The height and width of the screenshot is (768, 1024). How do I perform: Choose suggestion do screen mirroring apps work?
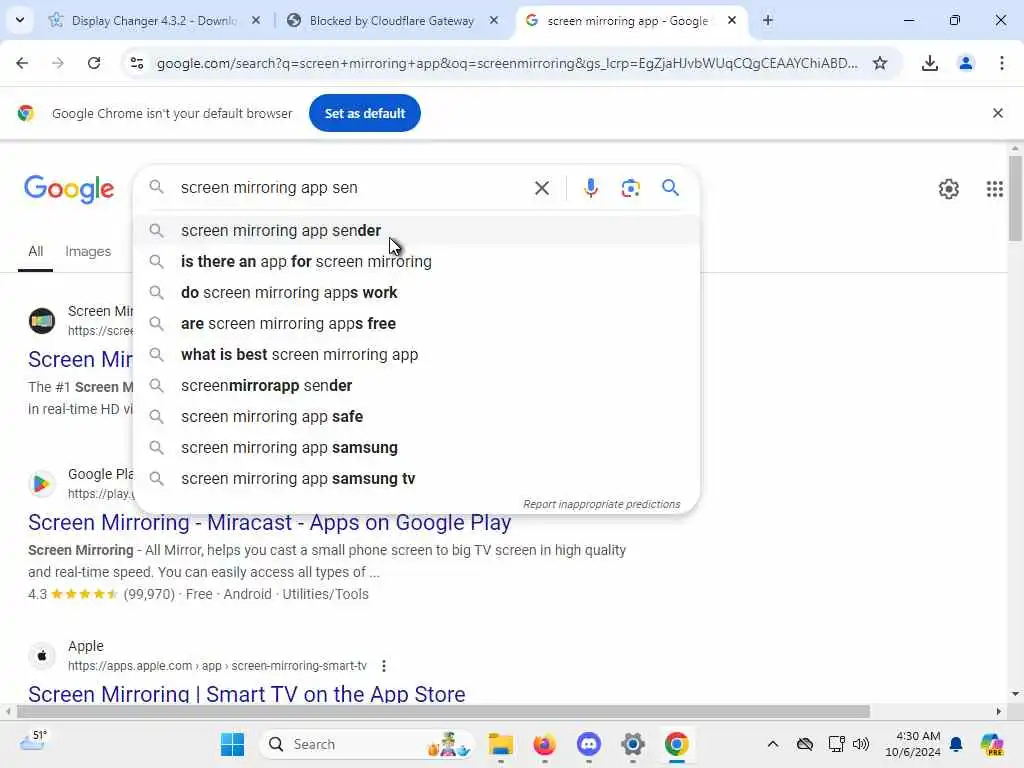417,293
